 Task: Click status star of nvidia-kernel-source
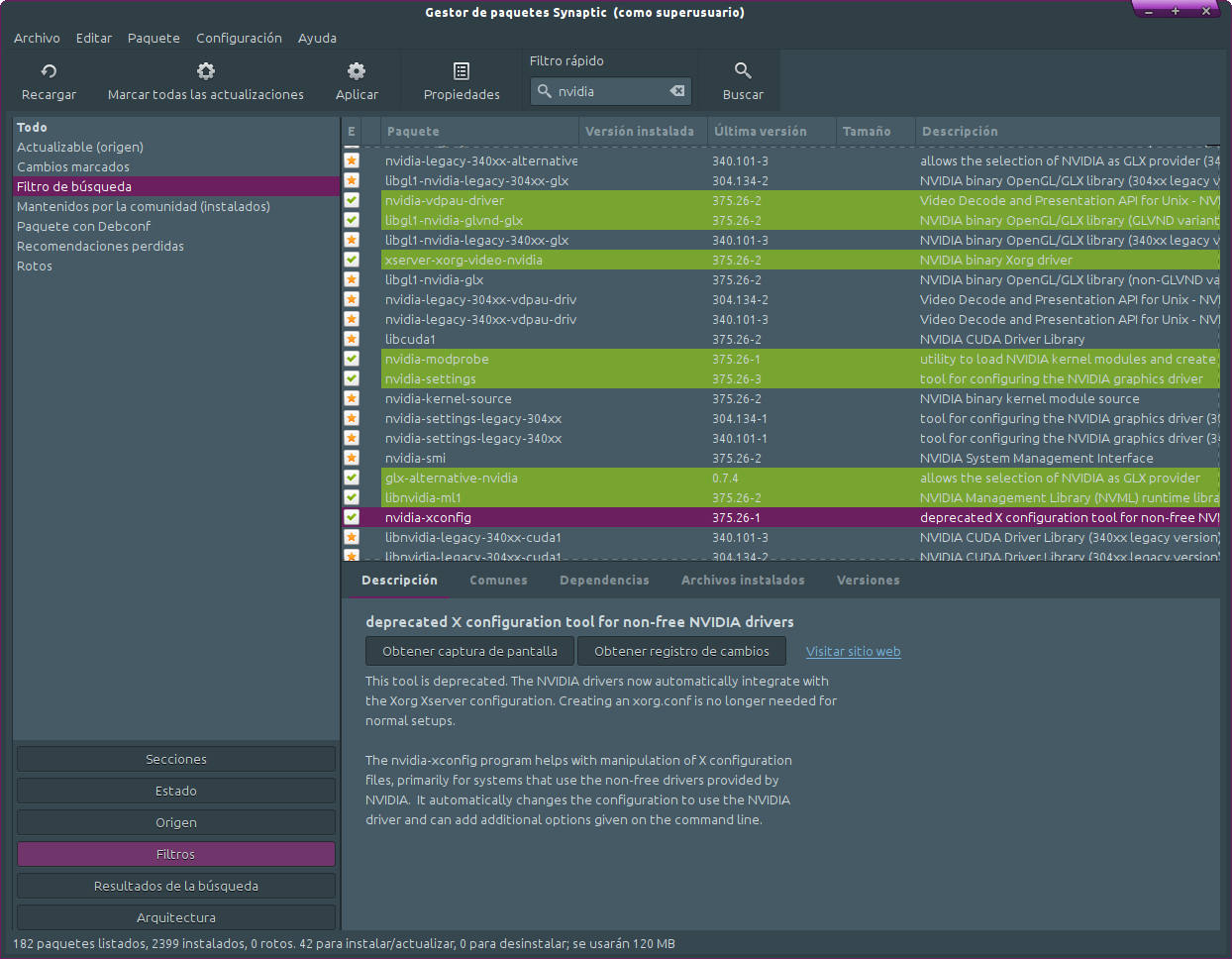click(x=352, y=398)
